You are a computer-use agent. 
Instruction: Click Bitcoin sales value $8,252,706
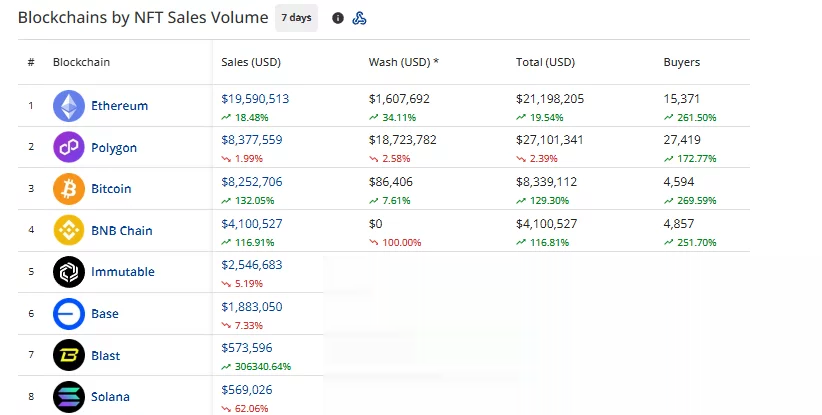(252, 182)
